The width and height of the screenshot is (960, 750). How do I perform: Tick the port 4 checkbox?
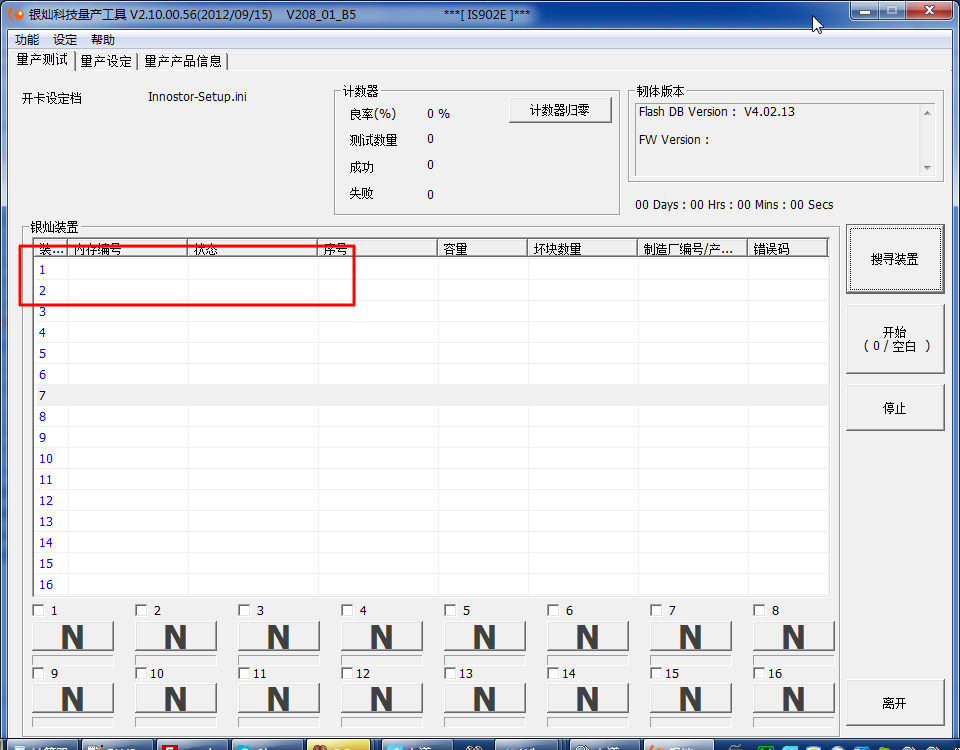(347, 610)
